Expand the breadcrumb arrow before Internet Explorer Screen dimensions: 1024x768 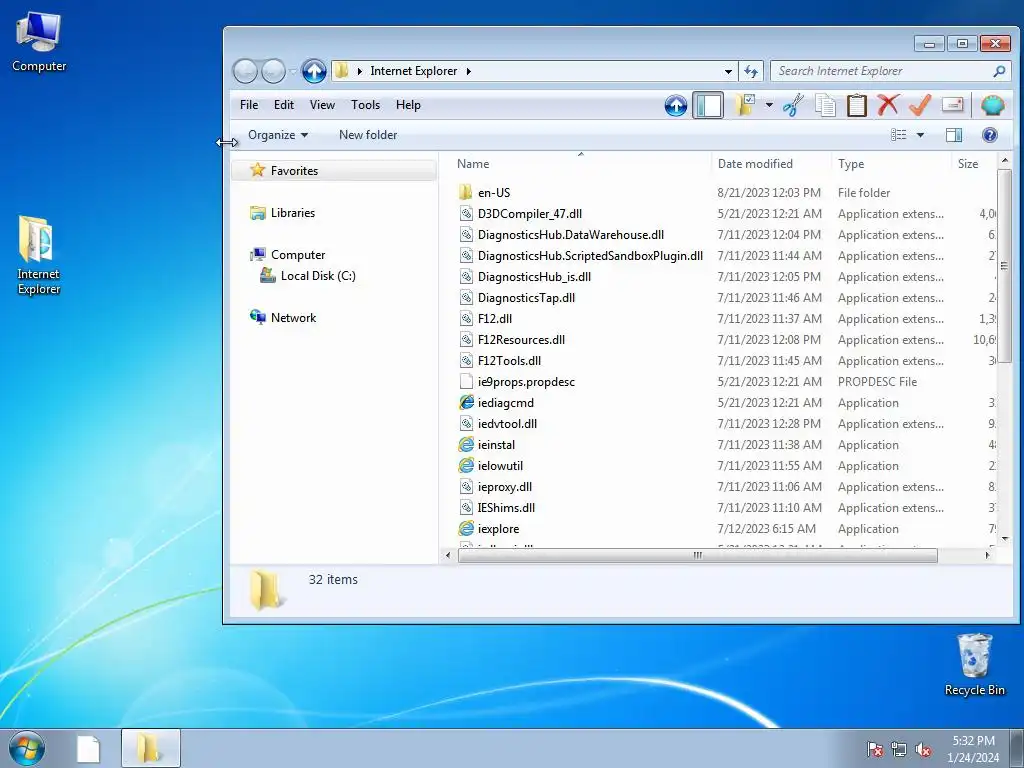coord(359,71)
